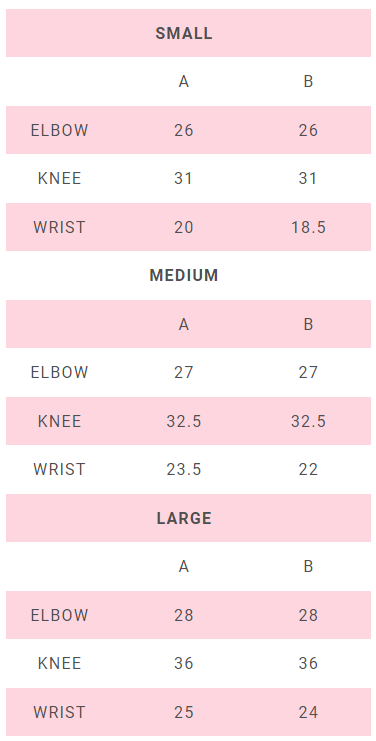This screenshot has width=376, height=741.
Task: Select Small wrist B value 18.5
Action: [308, 227]
